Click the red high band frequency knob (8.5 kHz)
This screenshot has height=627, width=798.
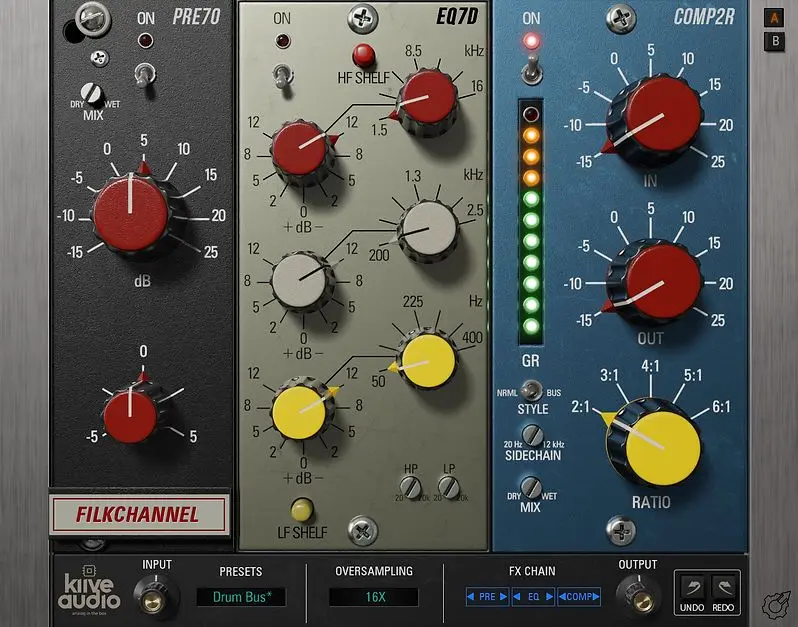click(x=428, y=100)
